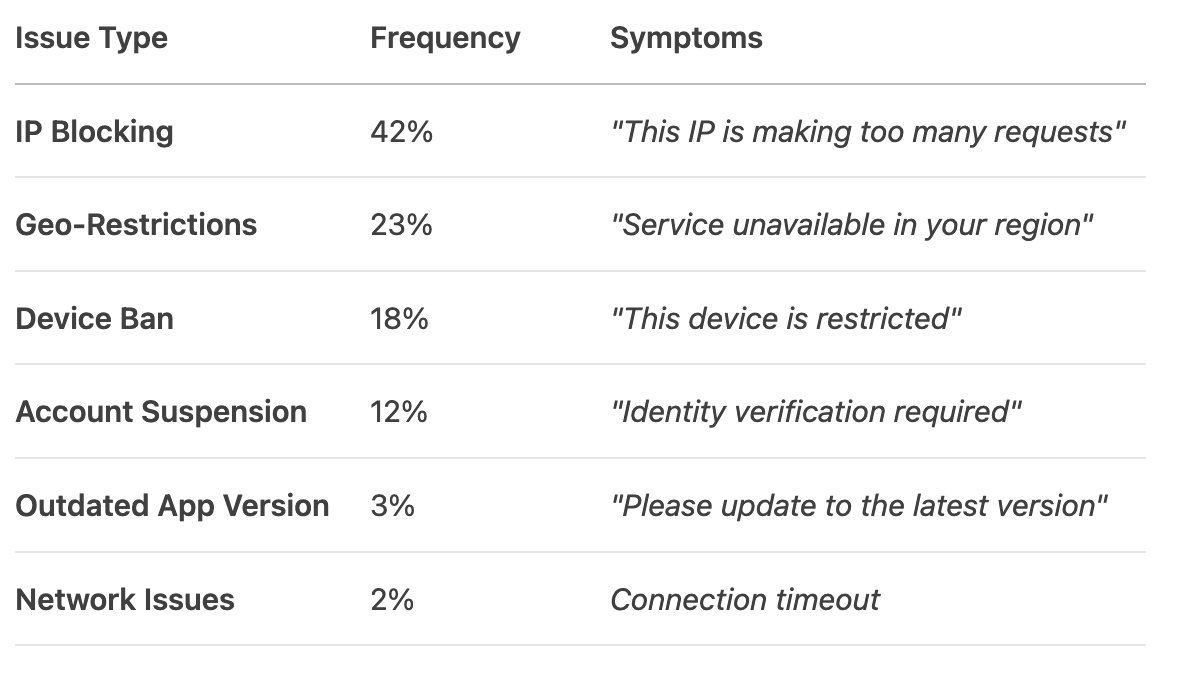
Task: Click the 18% frequency value
Action: coord(399,319)
